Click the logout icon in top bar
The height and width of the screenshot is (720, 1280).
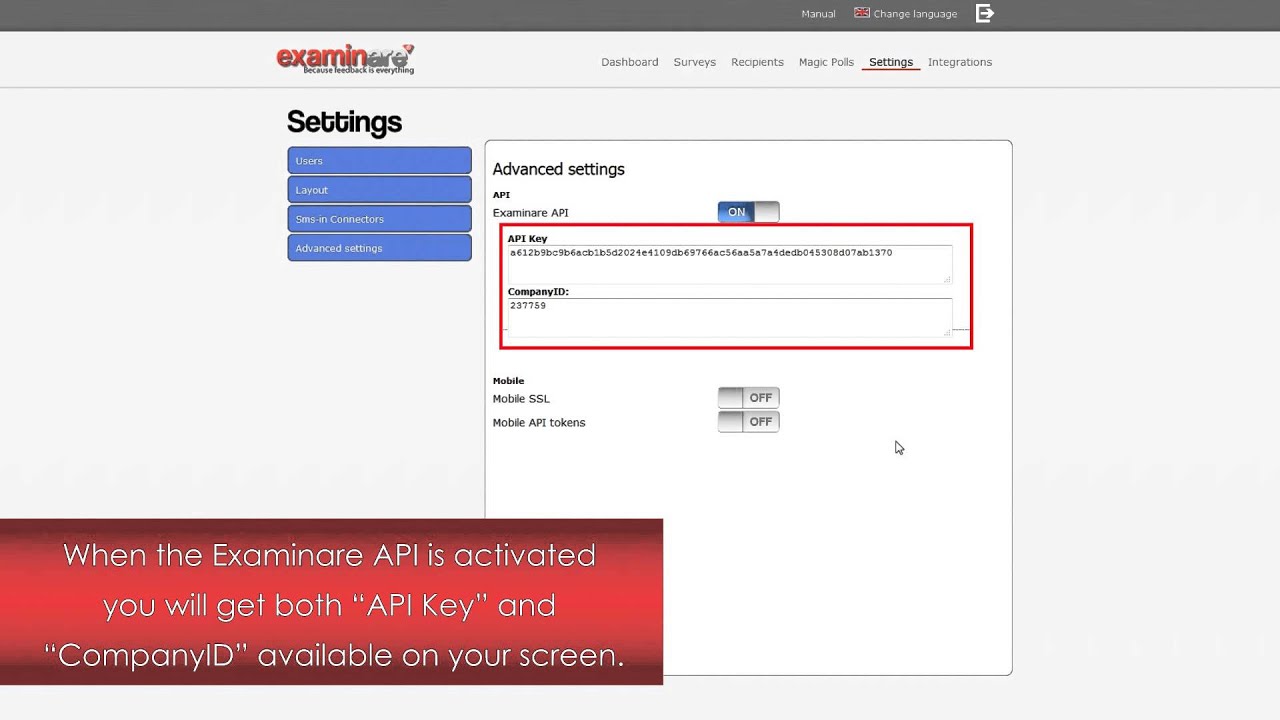(985, 13)
